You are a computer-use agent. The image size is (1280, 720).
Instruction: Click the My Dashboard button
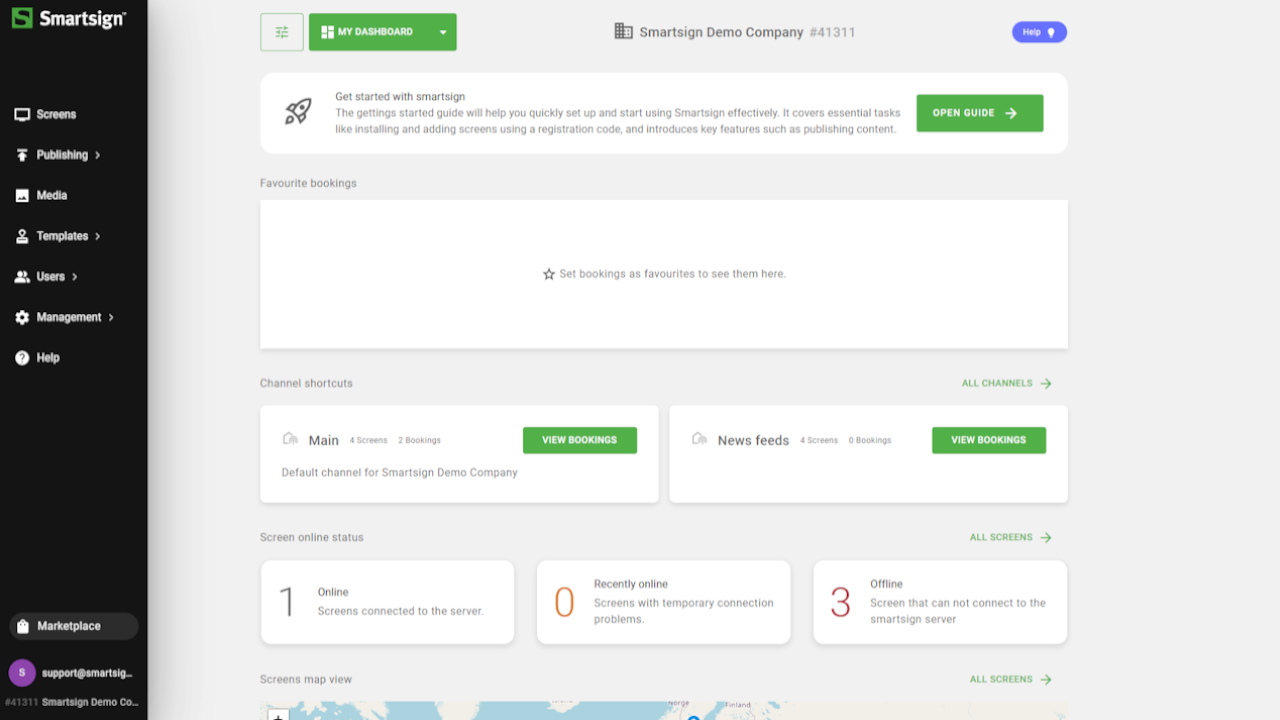[x=383, y=32]
